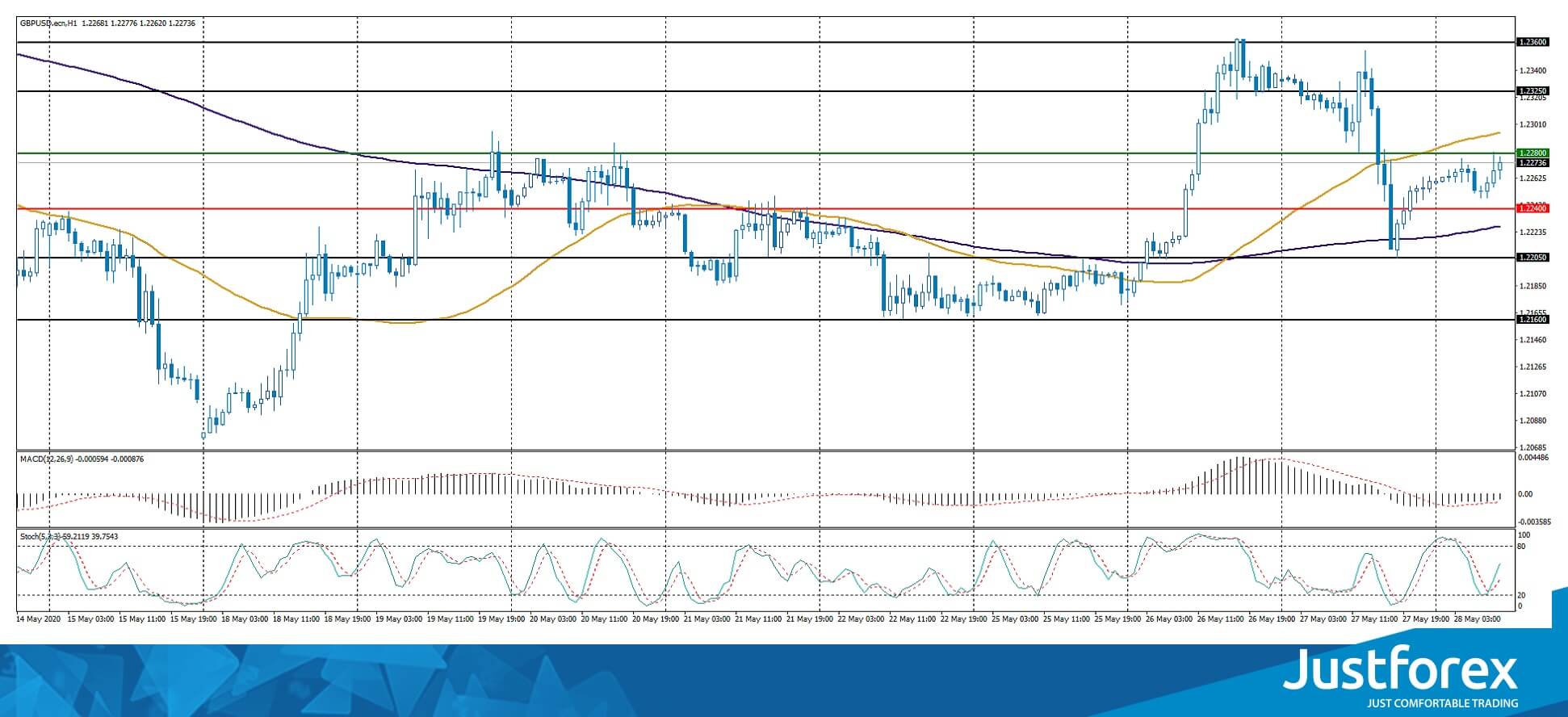Click the 1.23400 price scale value
Viewport: 1568px width, 717px height.
point(1532,71)
